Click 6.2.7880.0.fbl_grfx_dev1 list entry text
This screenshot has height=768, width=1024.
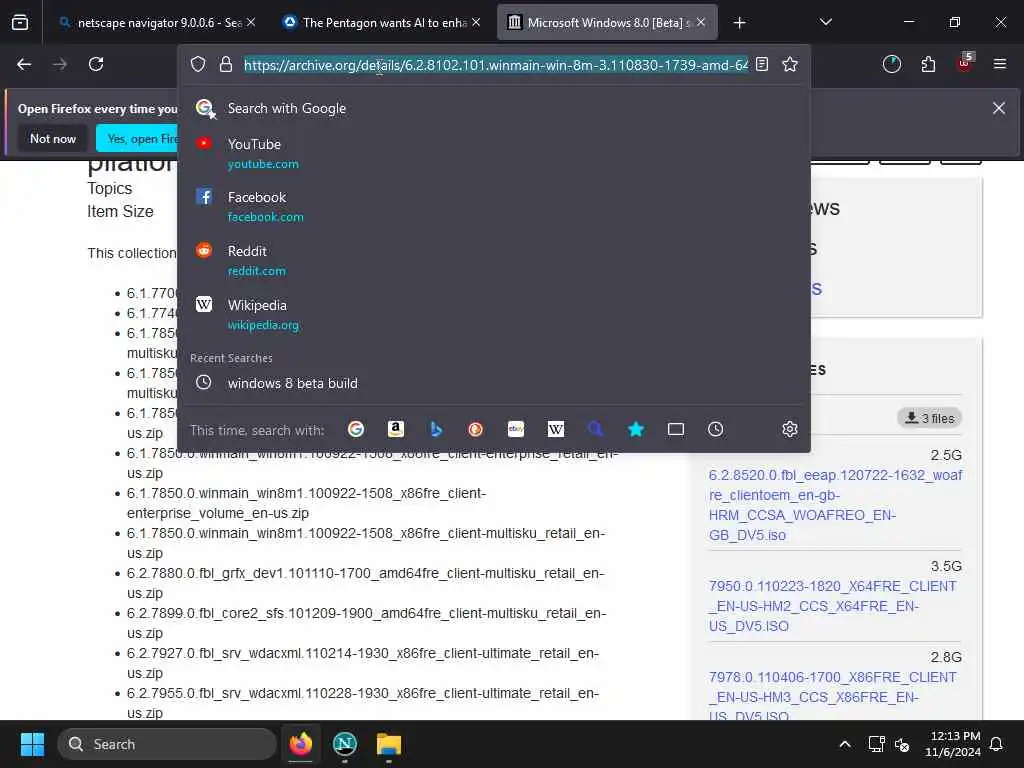pos(366,583)
